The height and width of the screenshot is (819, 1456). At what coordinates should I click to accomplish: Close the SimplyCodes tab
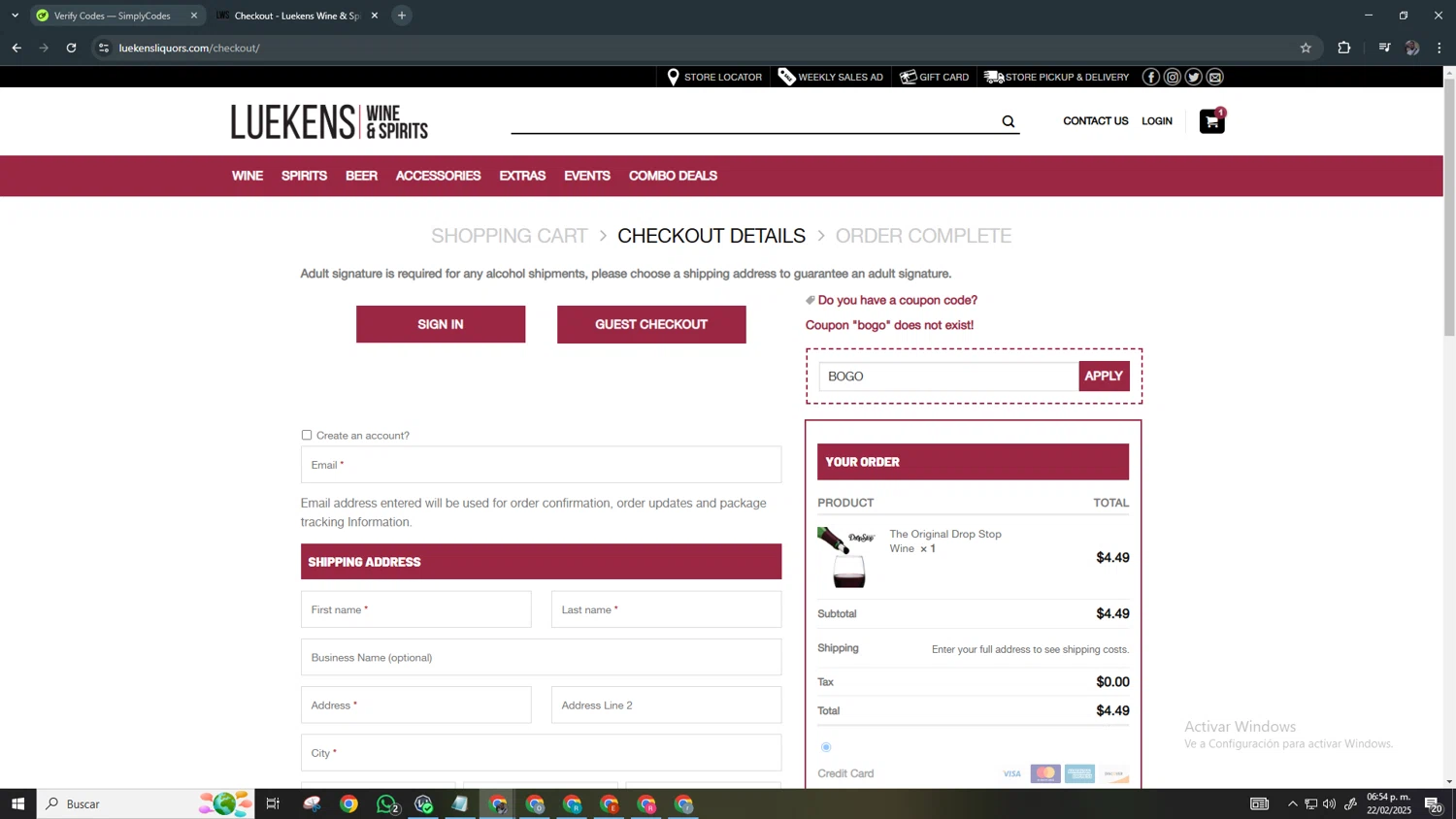coord(193,16)
